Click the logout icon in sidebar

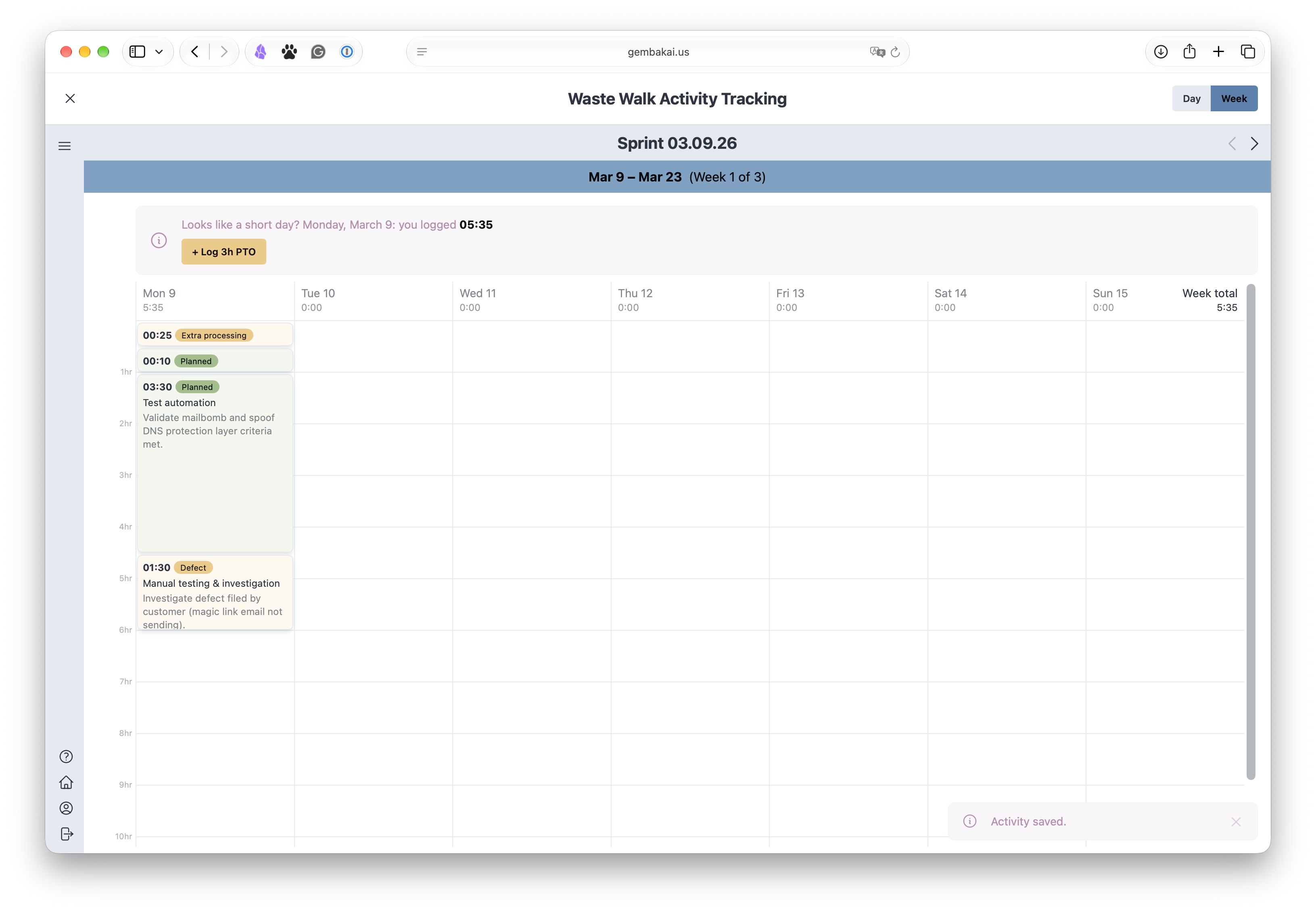click(x=67, y=834)
